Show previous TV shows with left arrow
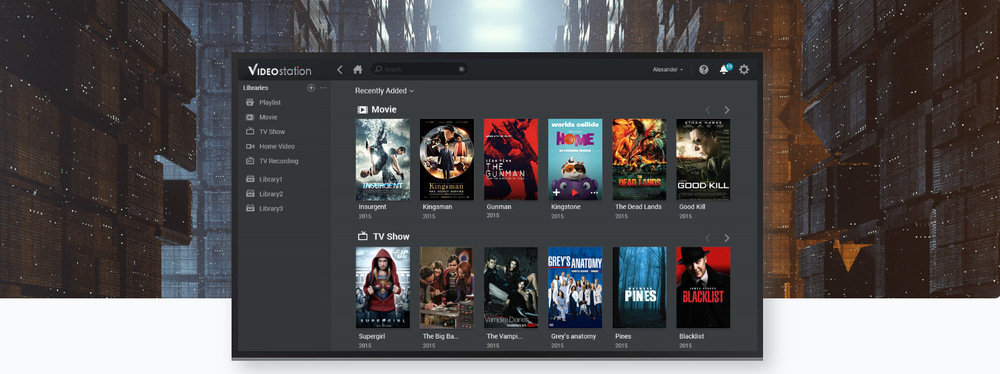Image resolution: width=1000 pixels, height=374 pixels. point(707,238)
